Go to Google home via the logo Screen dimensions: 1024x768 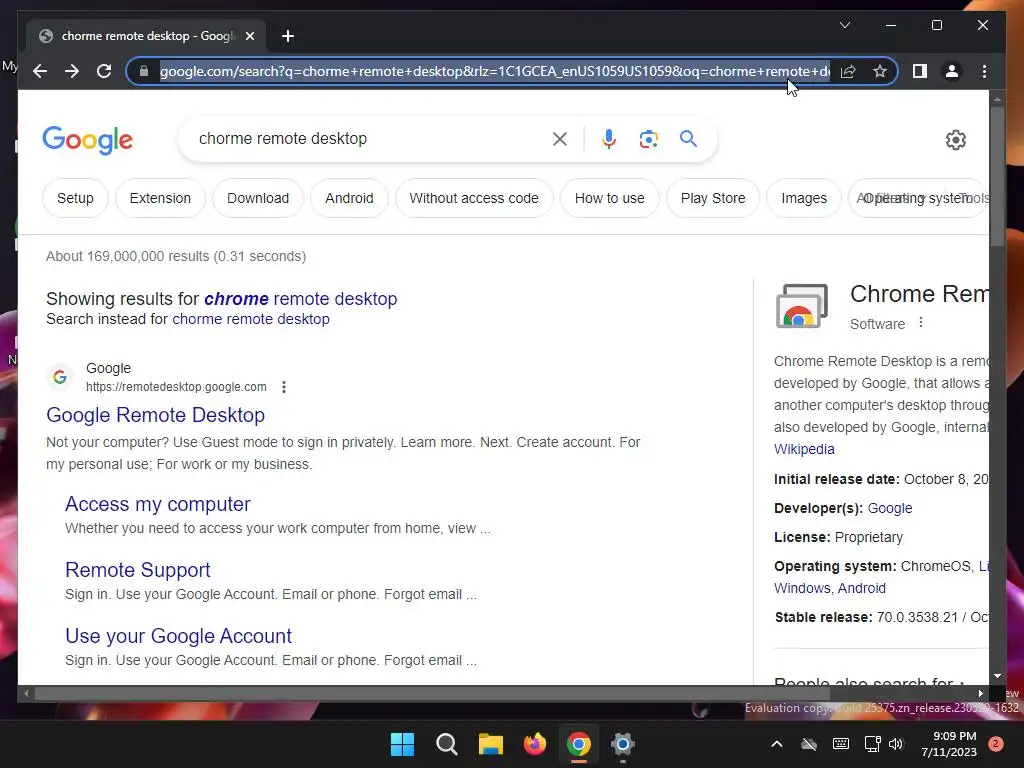pyautogui.click(x=88, y=140)
